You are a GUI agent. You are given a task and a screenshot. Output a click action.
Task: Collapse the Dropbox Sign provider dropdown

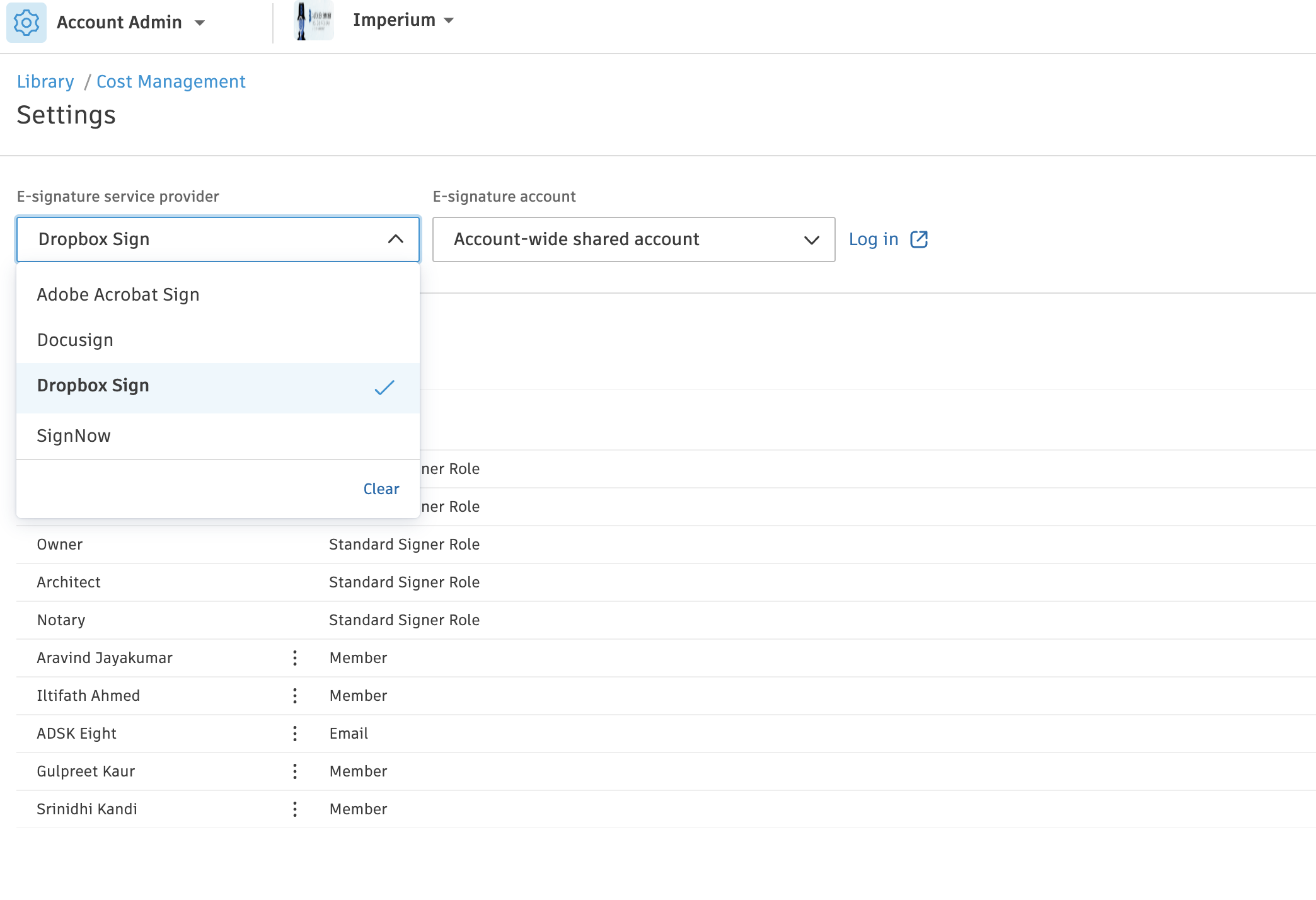(x=395, y=239)
